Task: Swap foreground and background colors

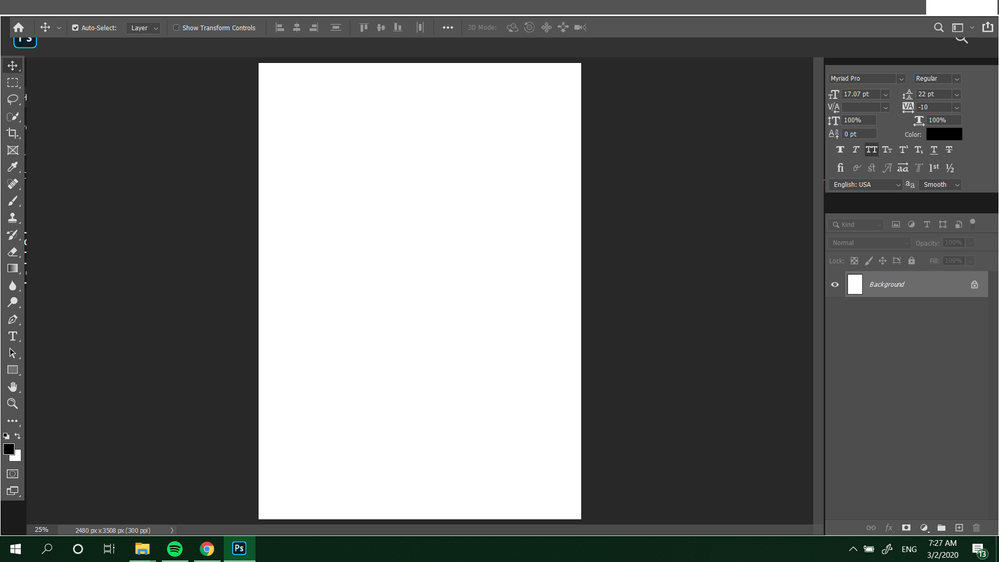Action: tap(18, 436)
